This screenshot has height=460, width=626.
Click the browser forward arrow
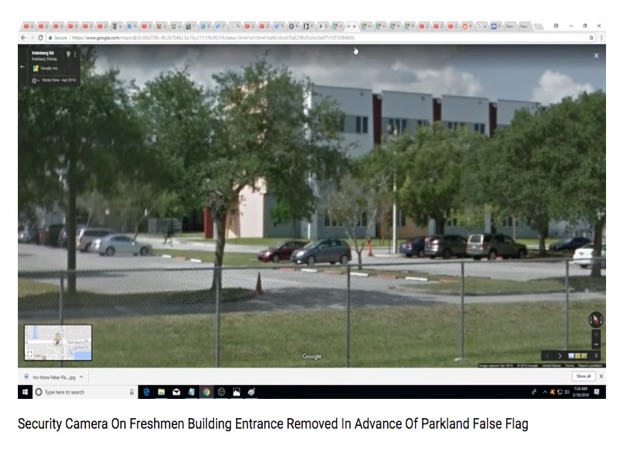(32, 38)
